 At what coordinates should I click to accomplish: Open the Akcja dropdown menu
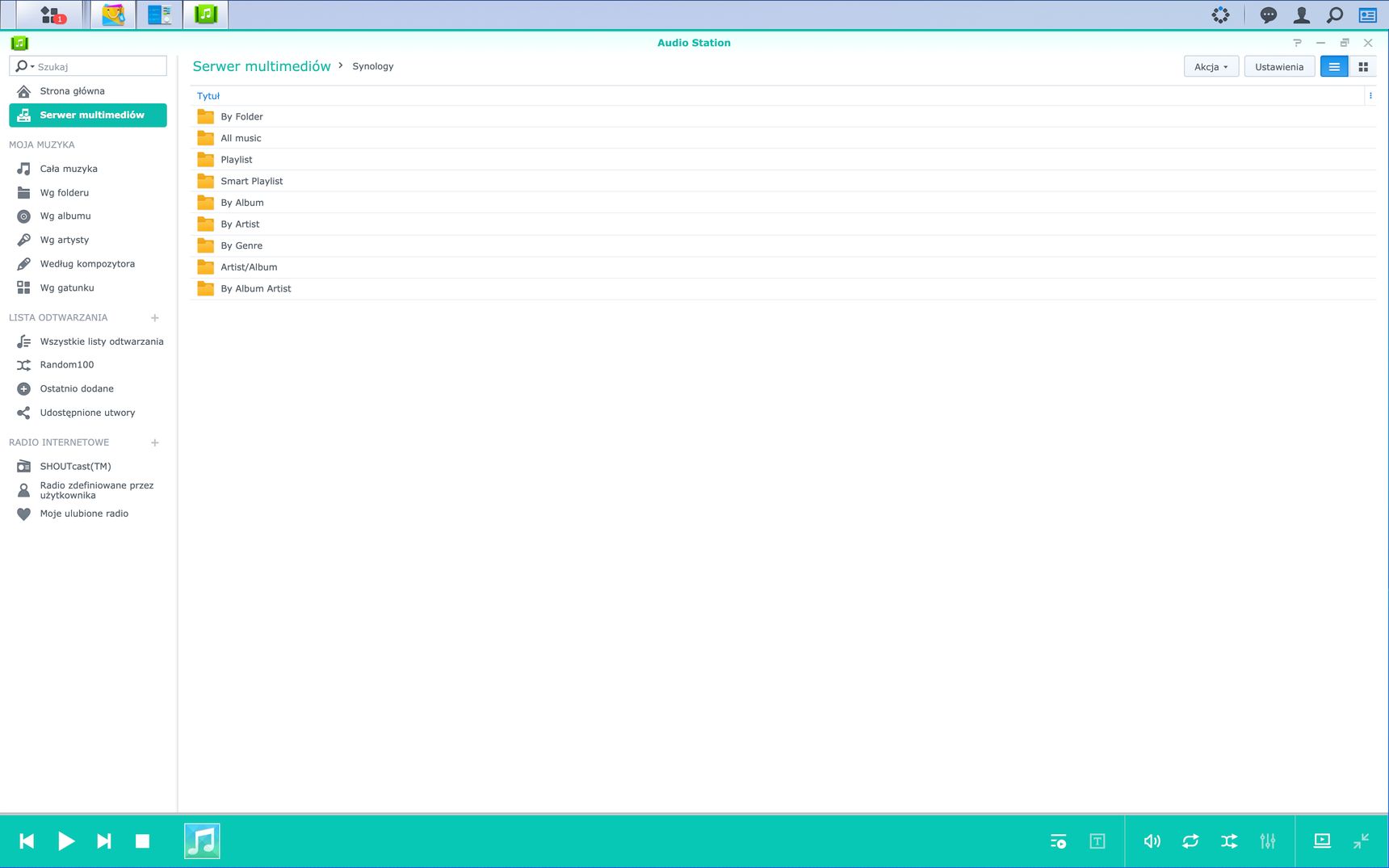pos(1211,67)
